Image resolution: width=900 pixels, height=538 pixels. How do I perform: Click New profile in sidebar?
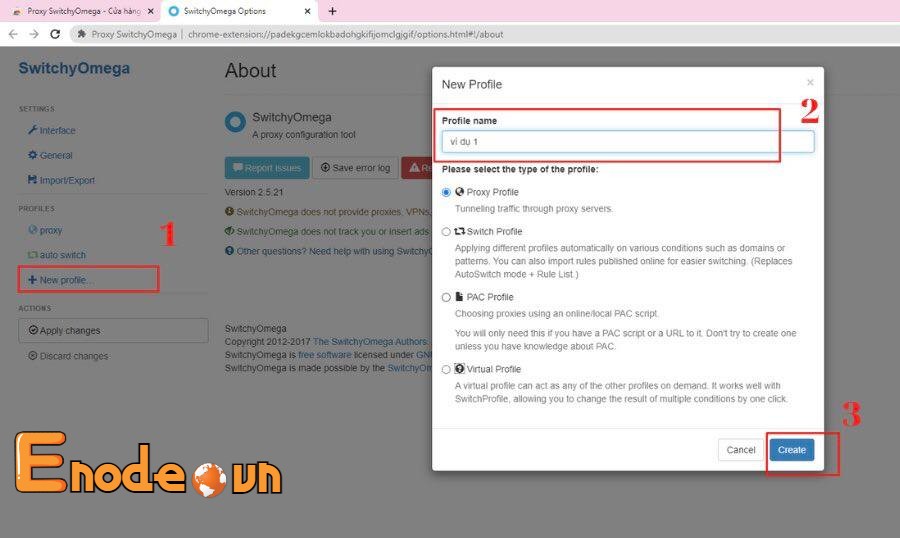(x=62, y=280)
